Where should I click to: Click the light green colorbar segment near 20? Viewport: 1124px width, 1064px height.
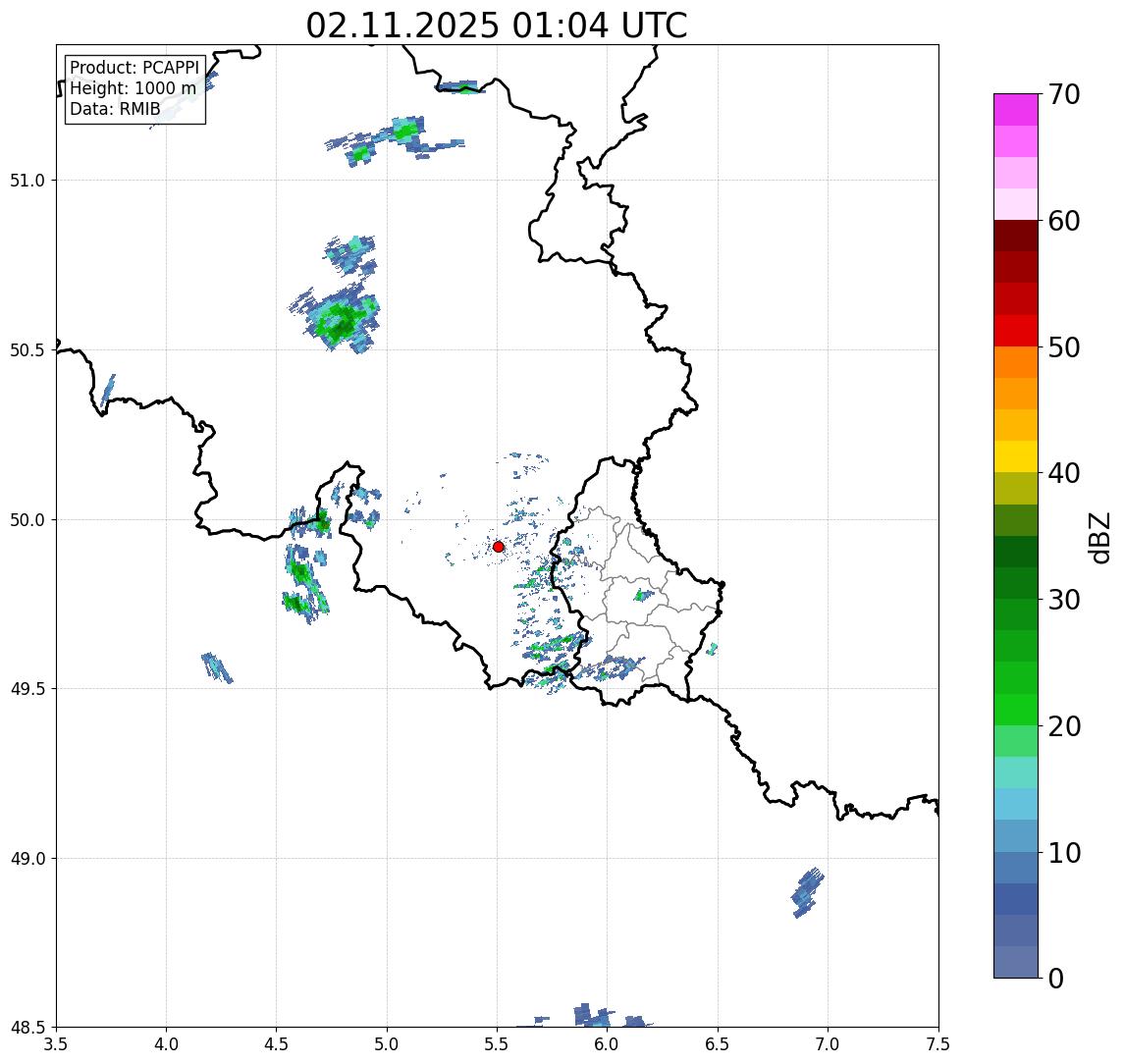point(1016,741)
